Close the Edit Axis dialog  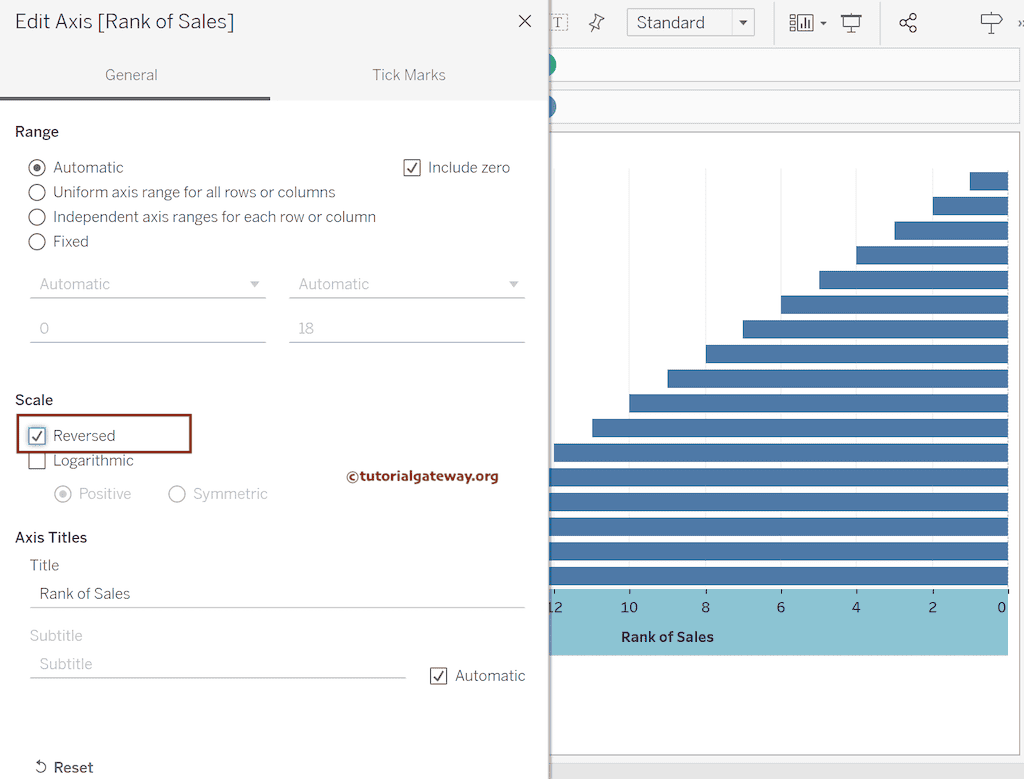[525, 21]
